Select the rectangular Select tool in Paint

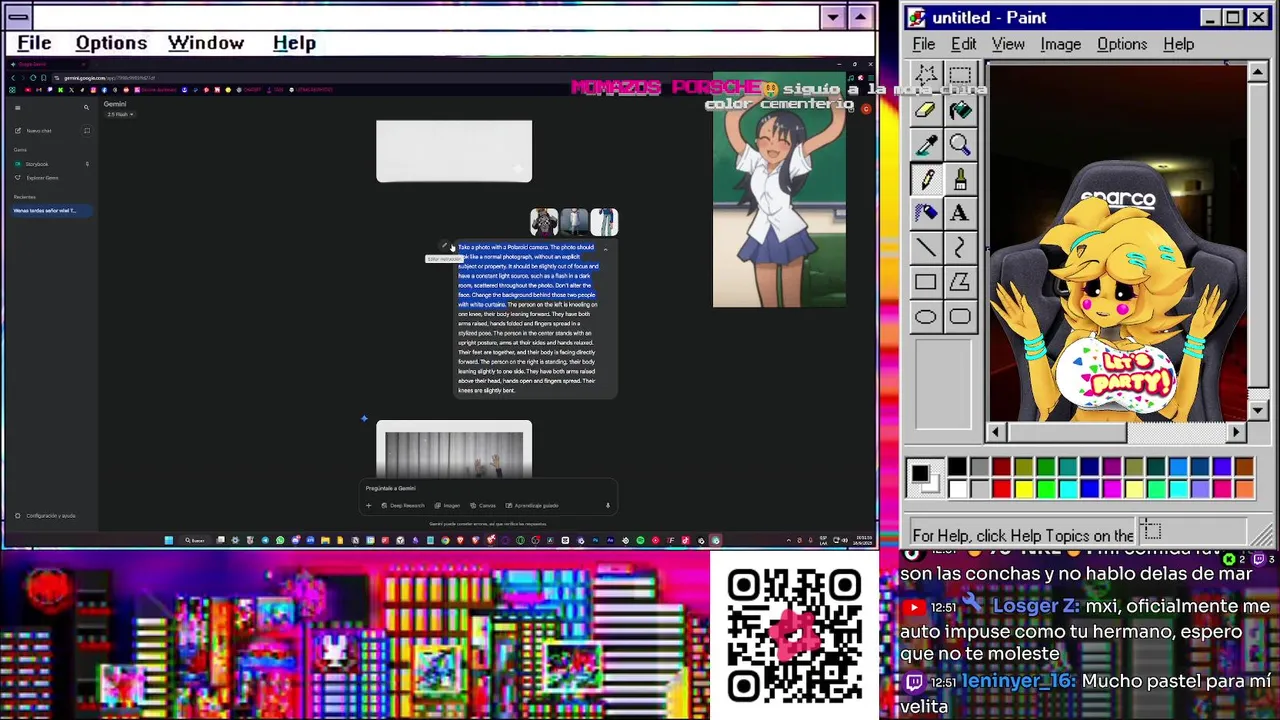[x=960, y=76]
